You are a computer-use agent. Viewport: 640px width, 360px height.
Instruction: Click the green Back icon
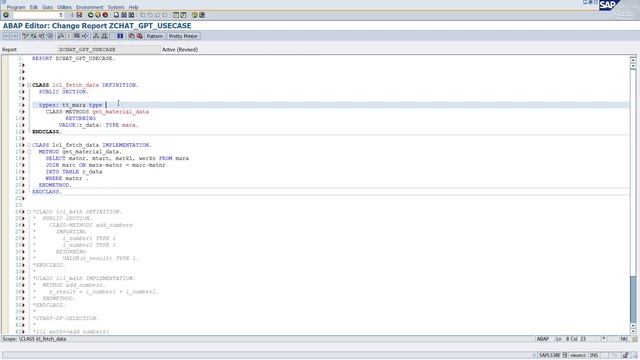point(91,15)
